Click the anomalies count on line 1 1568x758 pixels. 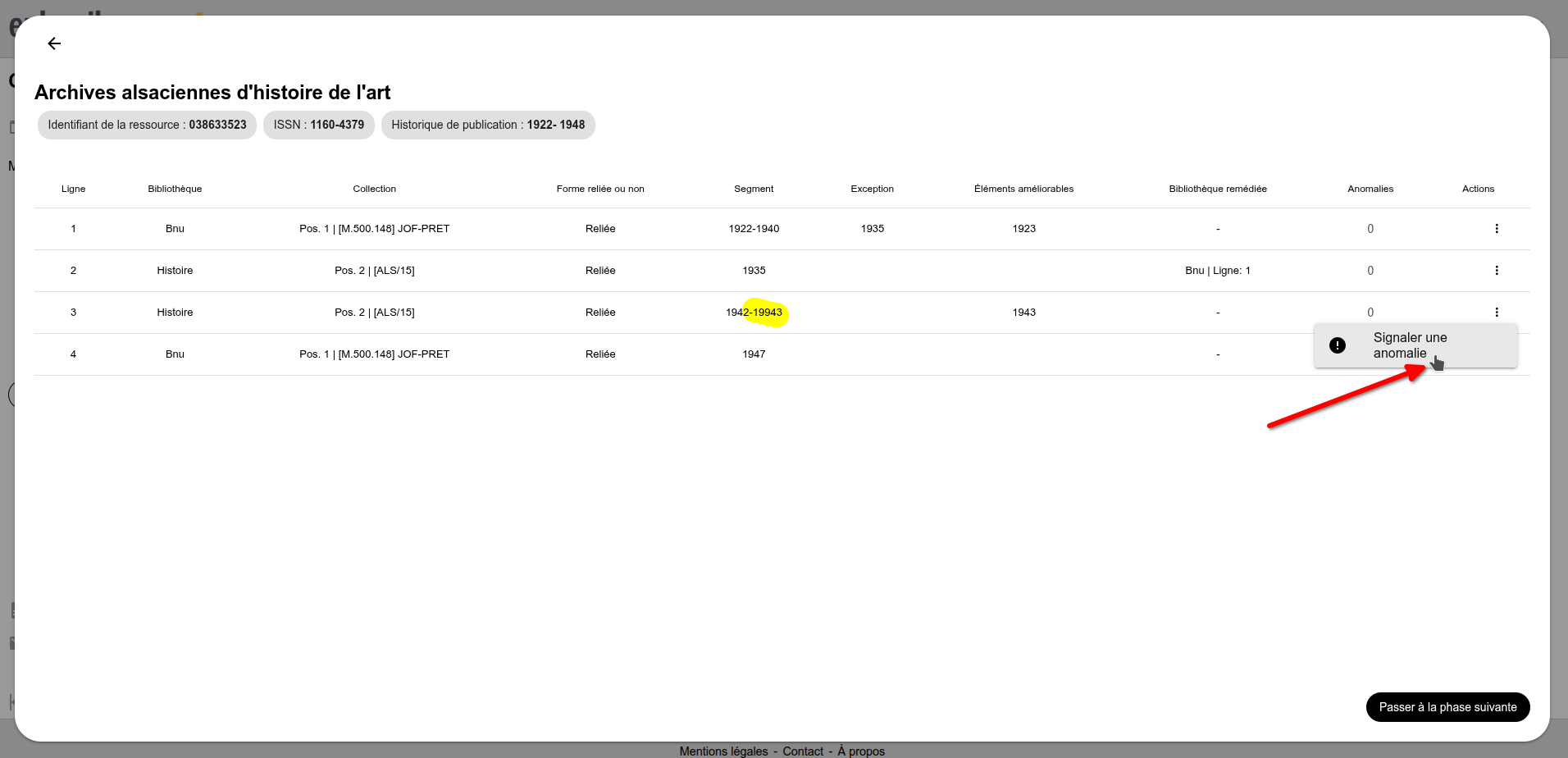point(1370,229)
